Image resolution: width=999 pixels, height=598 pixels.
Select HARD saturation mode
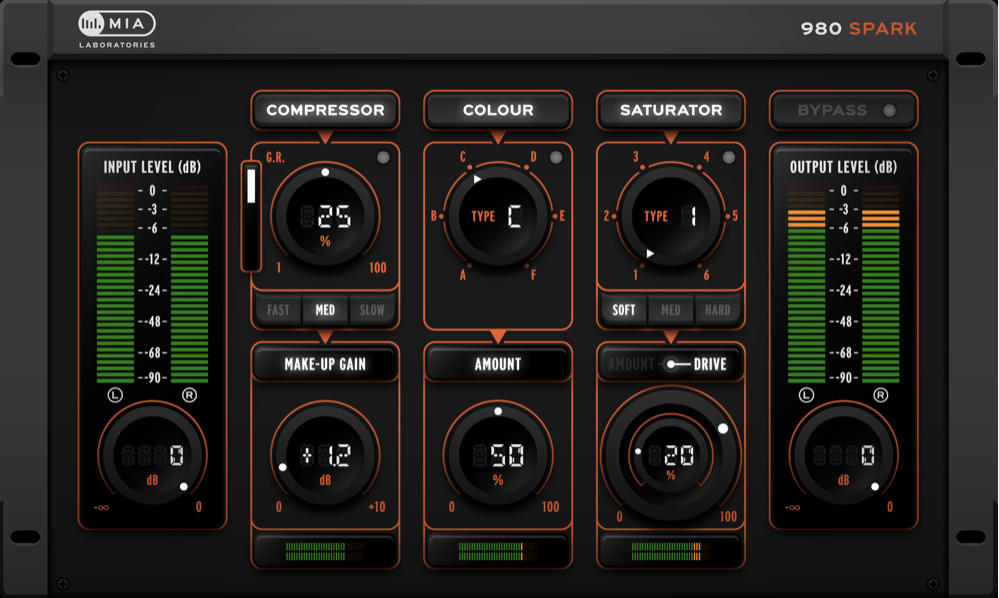click(x=718, y=310)
